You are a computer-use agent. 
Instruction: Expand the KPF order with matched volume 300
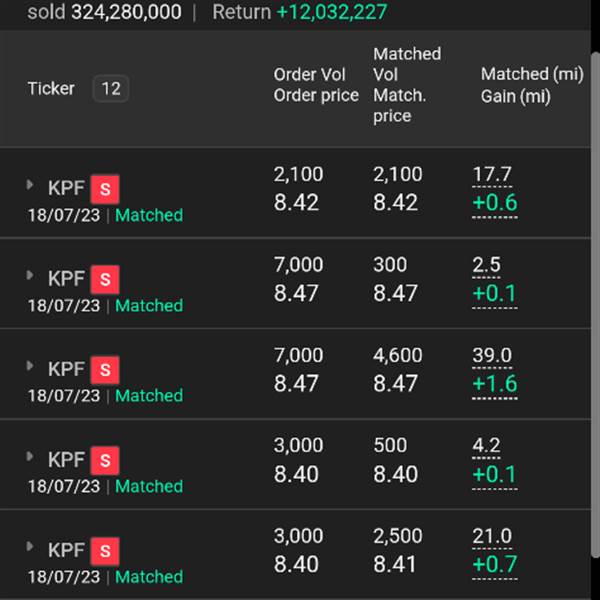[x=29, y=276]
